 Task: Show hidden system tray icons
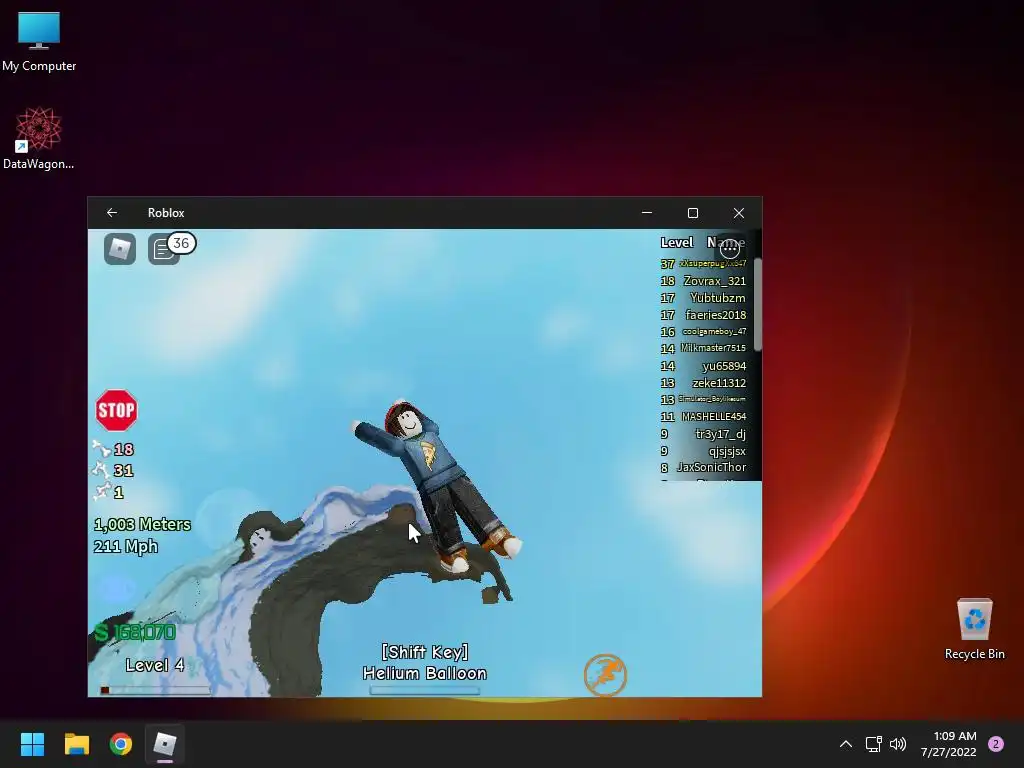(x=846, y=744)
